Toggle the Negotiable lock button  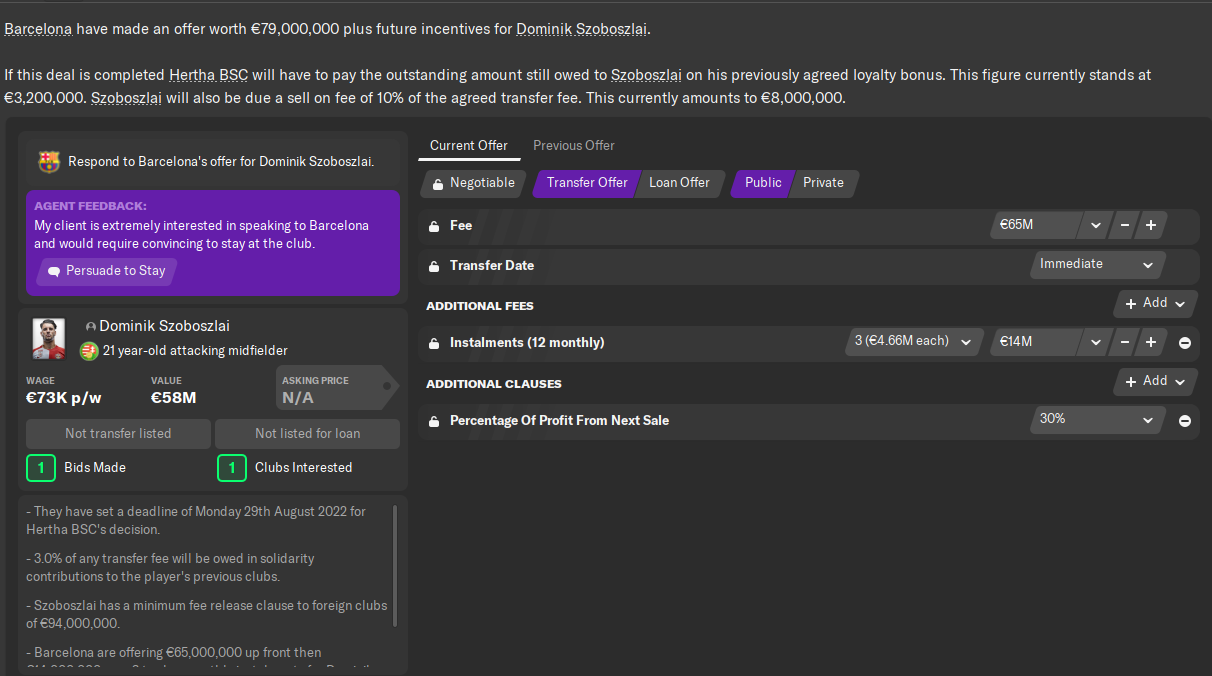tap(473, 183)
